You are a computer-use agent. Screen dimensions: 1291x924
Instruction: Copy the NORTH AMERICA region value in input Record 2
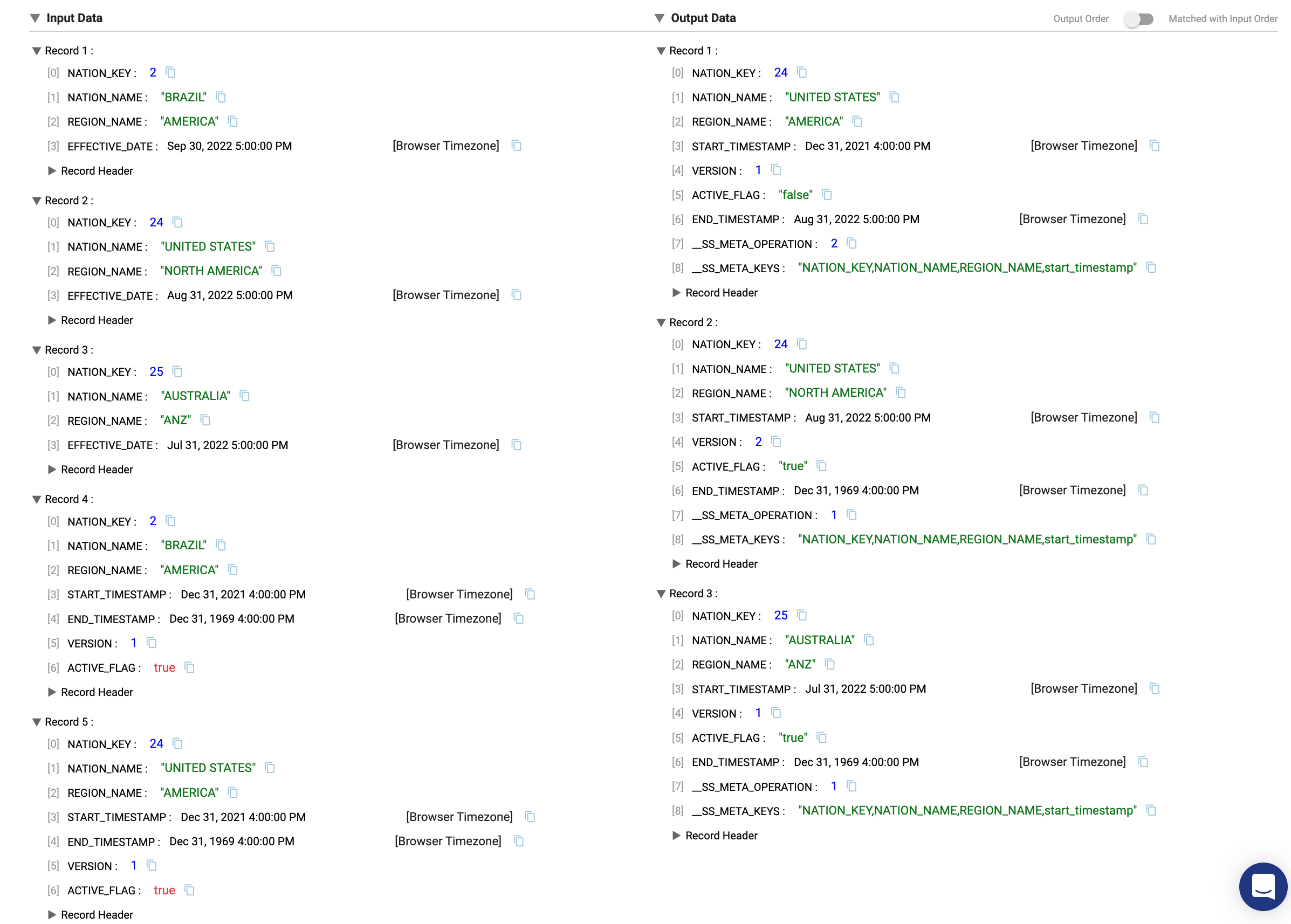point(277,271)
